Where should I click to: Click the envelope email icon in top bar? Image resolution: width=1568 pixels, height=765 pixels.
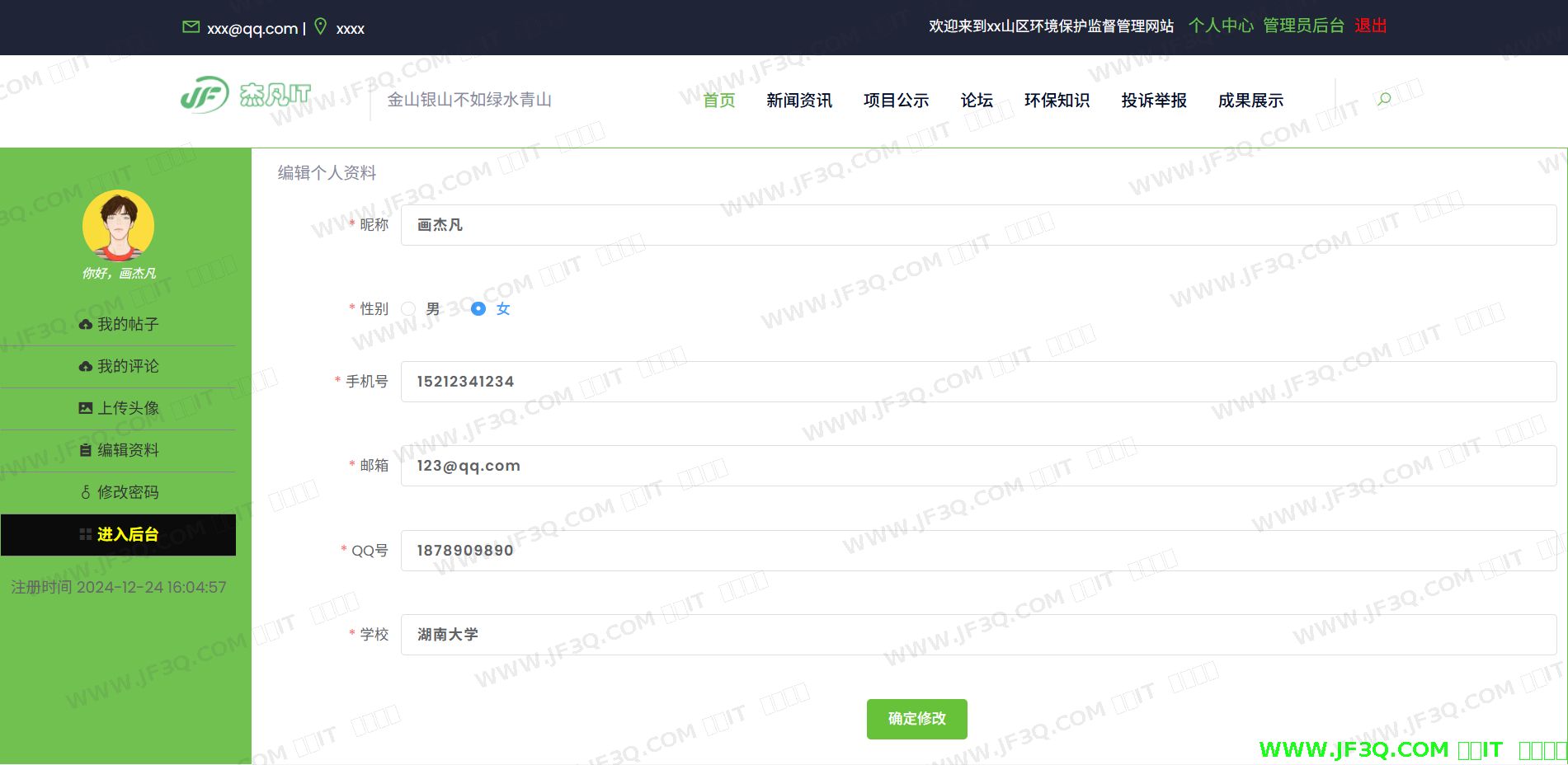tap(191, 27)
